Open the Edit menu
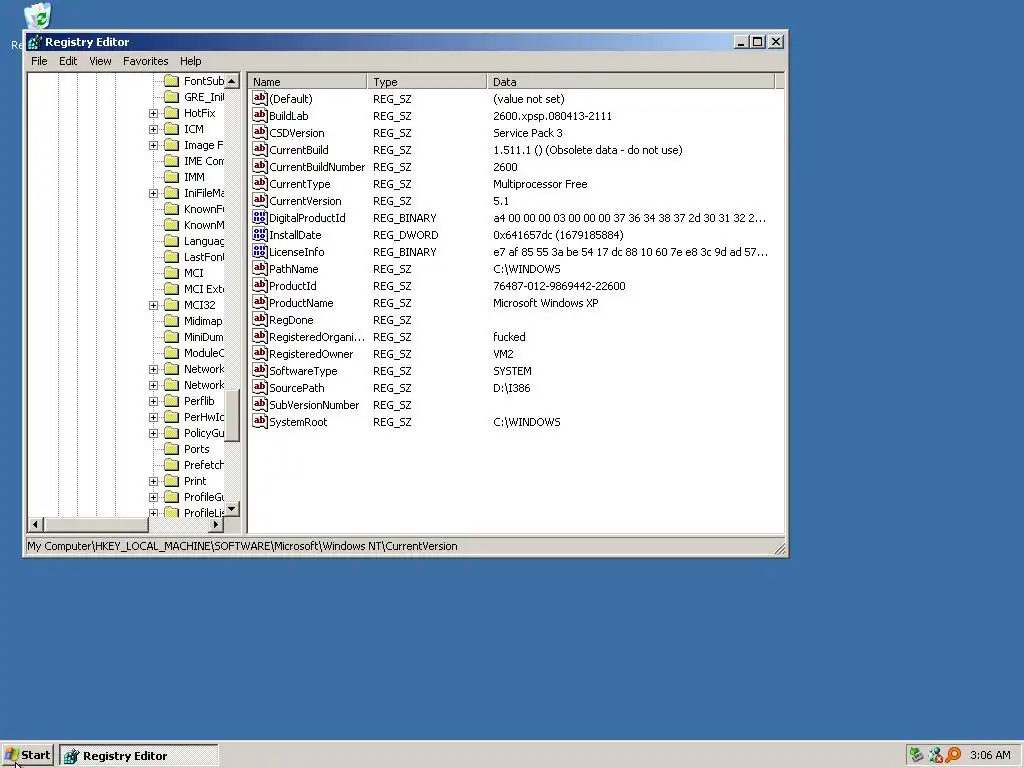Screen dimensions: 1024x768 pyautogui.click(x=68, y=61)
